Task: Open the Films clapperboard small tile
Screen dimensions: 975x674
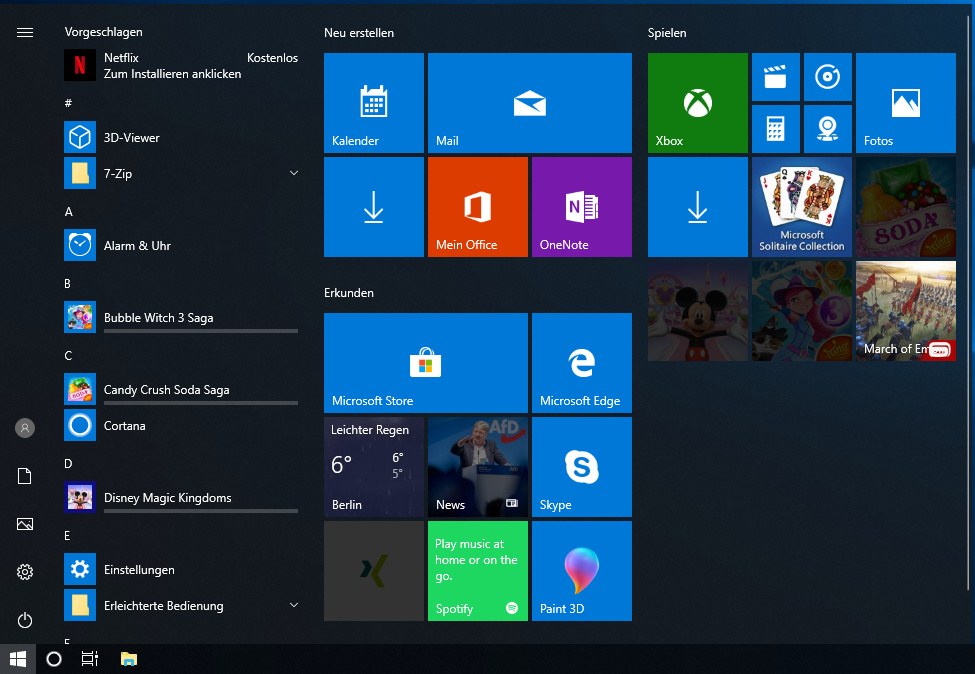Action: click(x=775, y=77)
